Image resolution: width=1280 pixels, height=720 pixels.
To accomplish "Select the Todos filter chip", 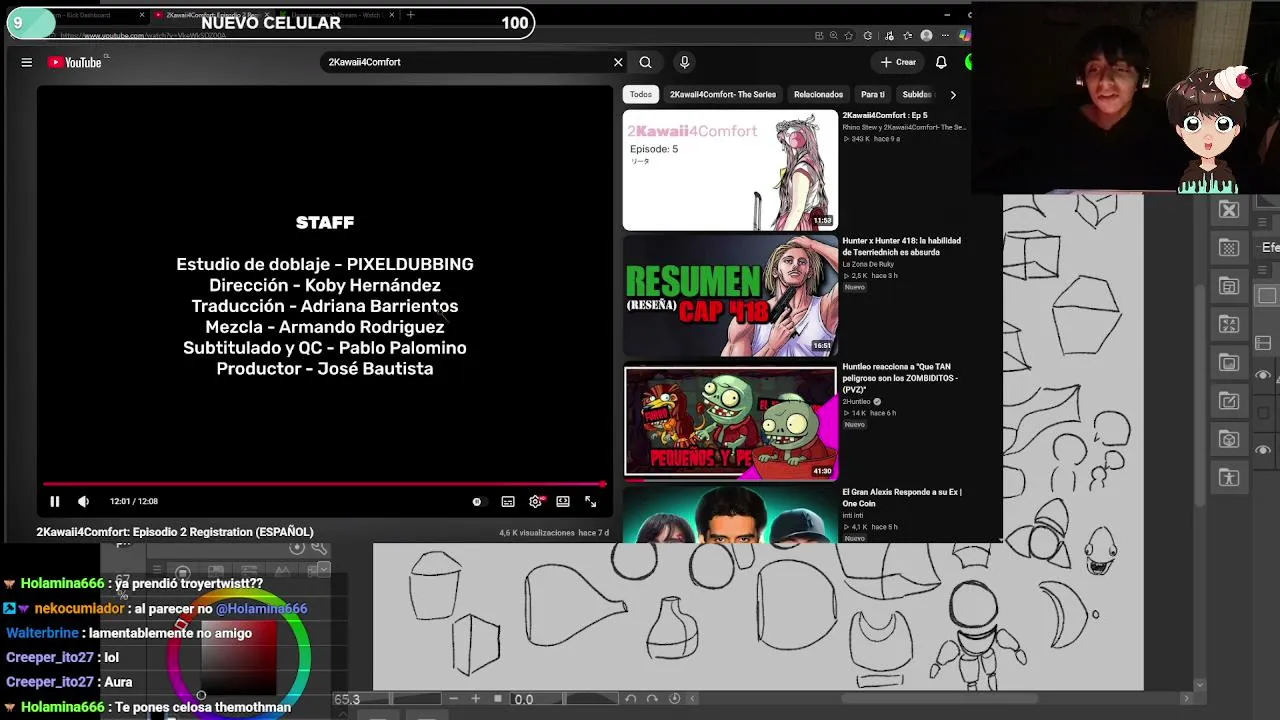I will click(641, 94).
